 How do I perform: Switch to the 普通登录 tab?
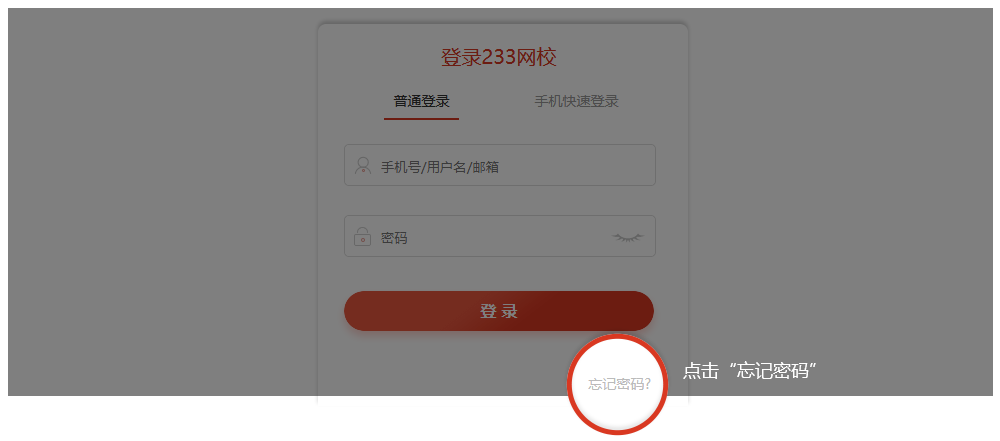pos(422,101)
